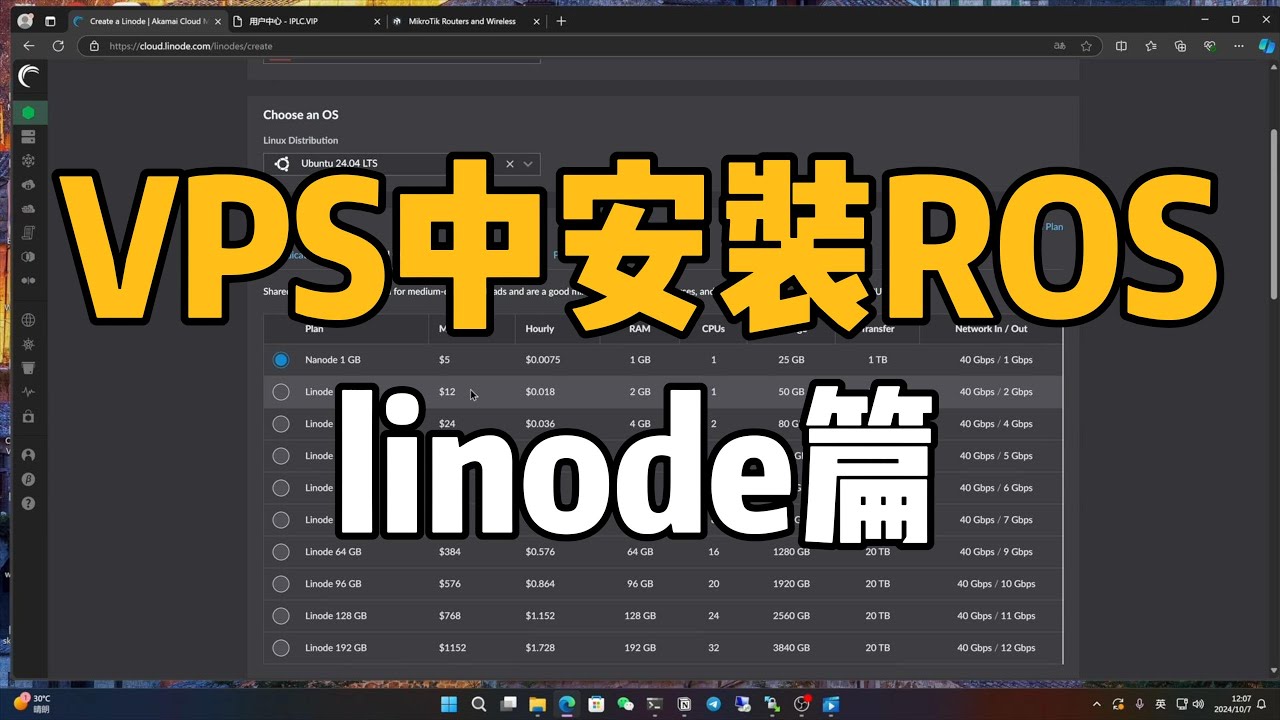View site information lock icon

pos(94,46)
